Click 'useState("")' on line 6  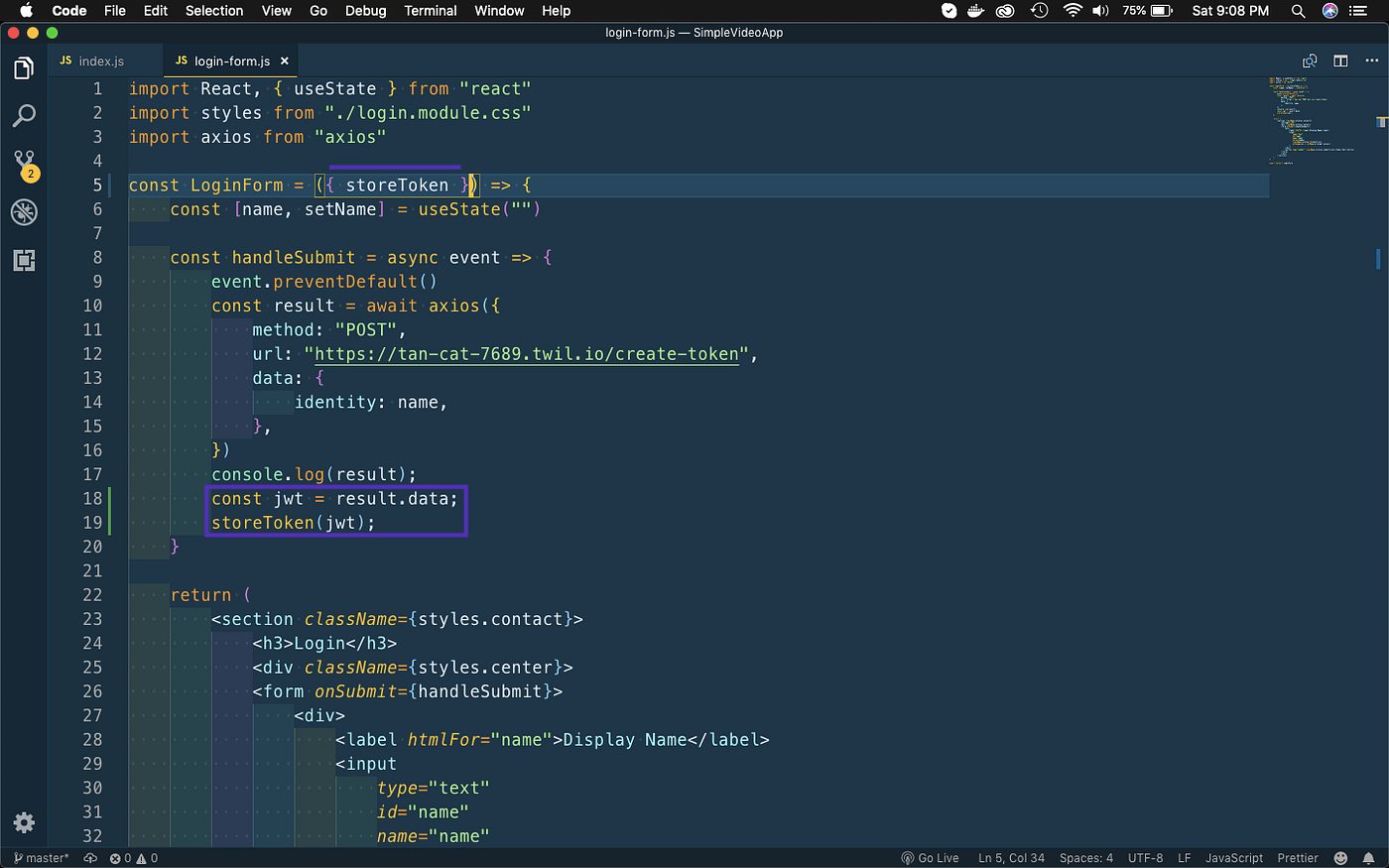[x=480, y=209]
